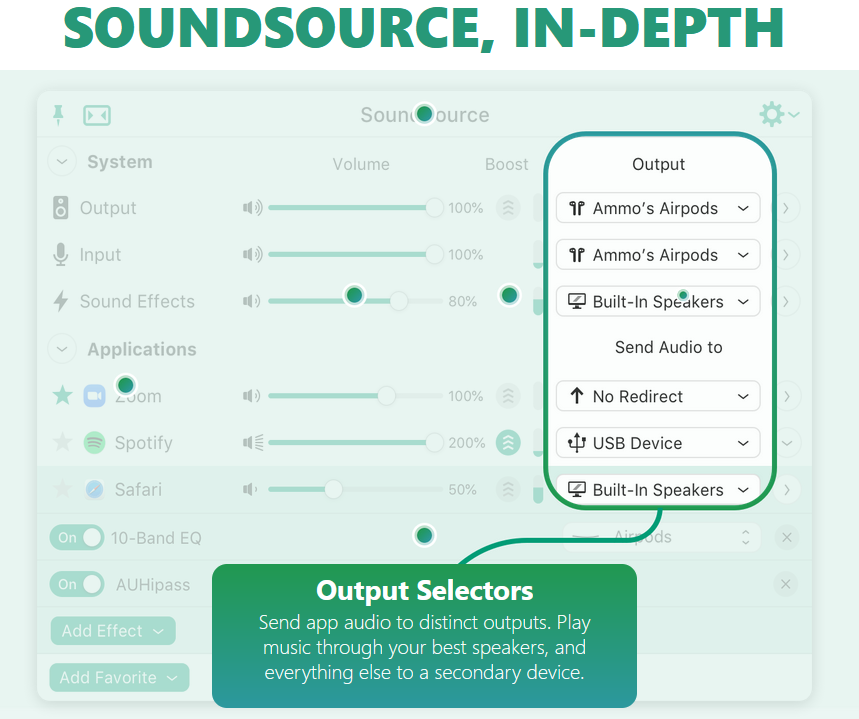Adjust the Sound Effects volume slider
859x719 pixels.
pos(356,301)
